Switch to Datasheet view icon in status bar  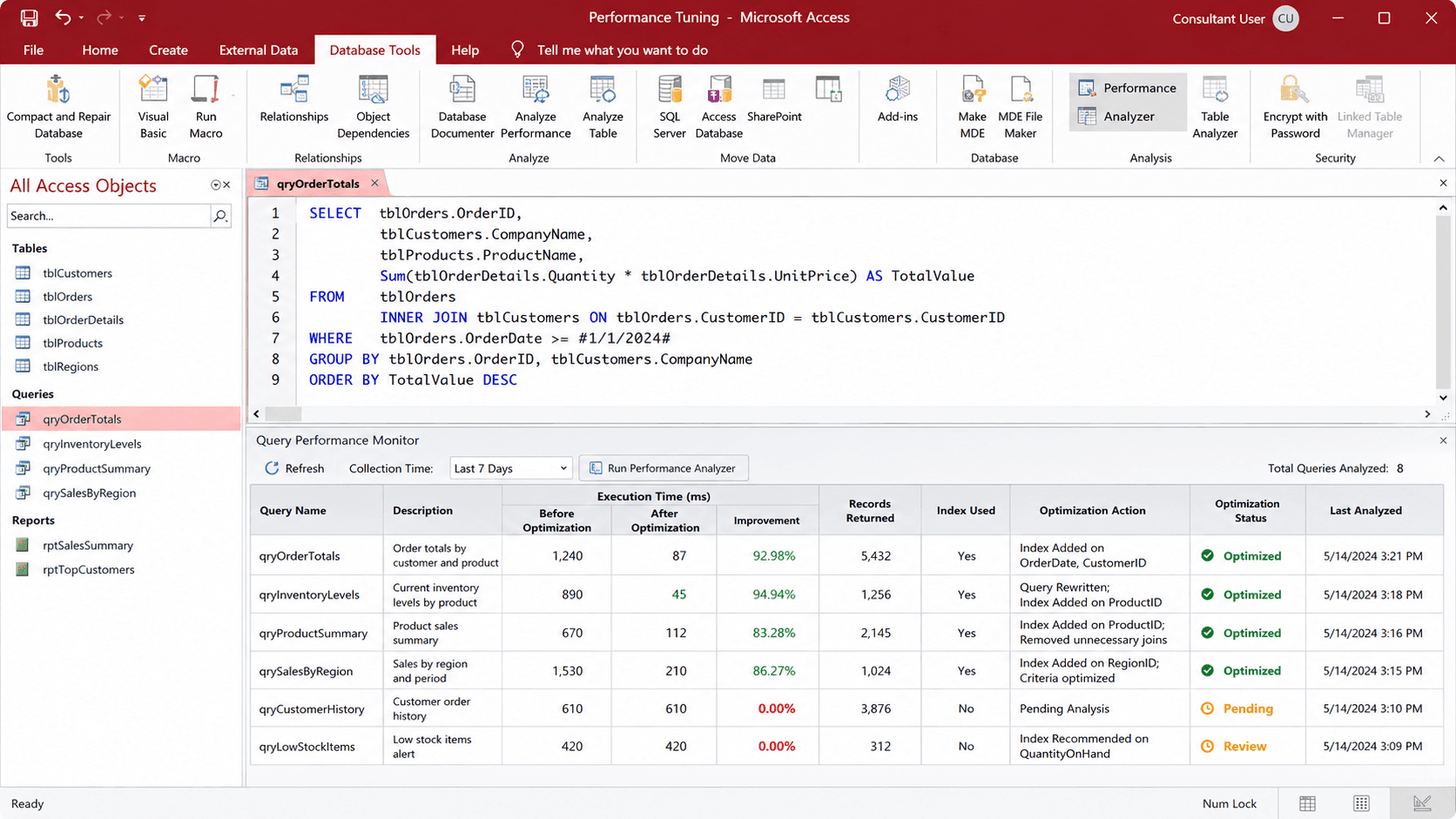pos(1308,803)
